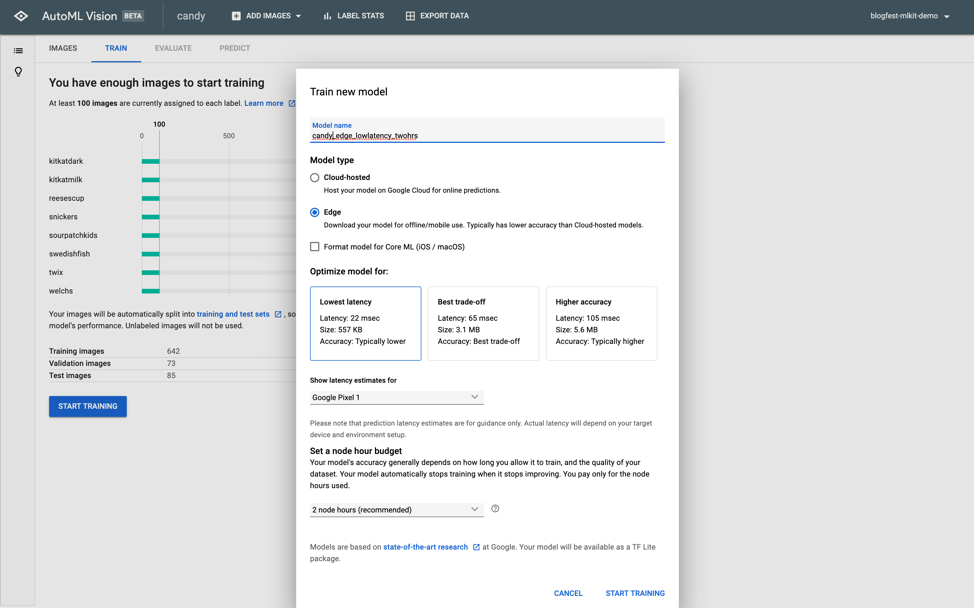Switch to the Train tab
Viewport: 974px width, 608px height.
pos(116,48)
